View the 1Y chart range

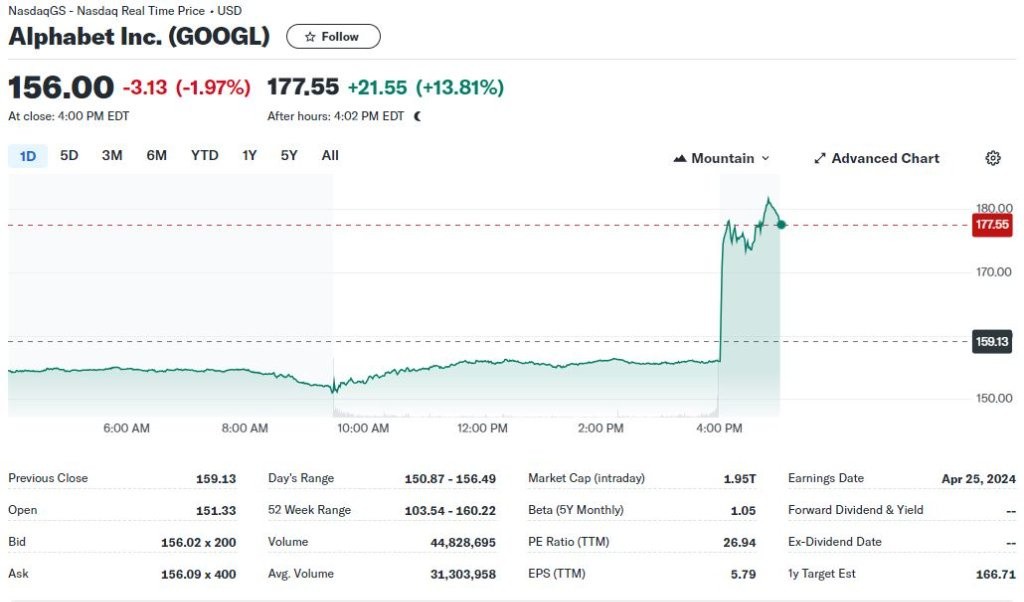point(249,155)
